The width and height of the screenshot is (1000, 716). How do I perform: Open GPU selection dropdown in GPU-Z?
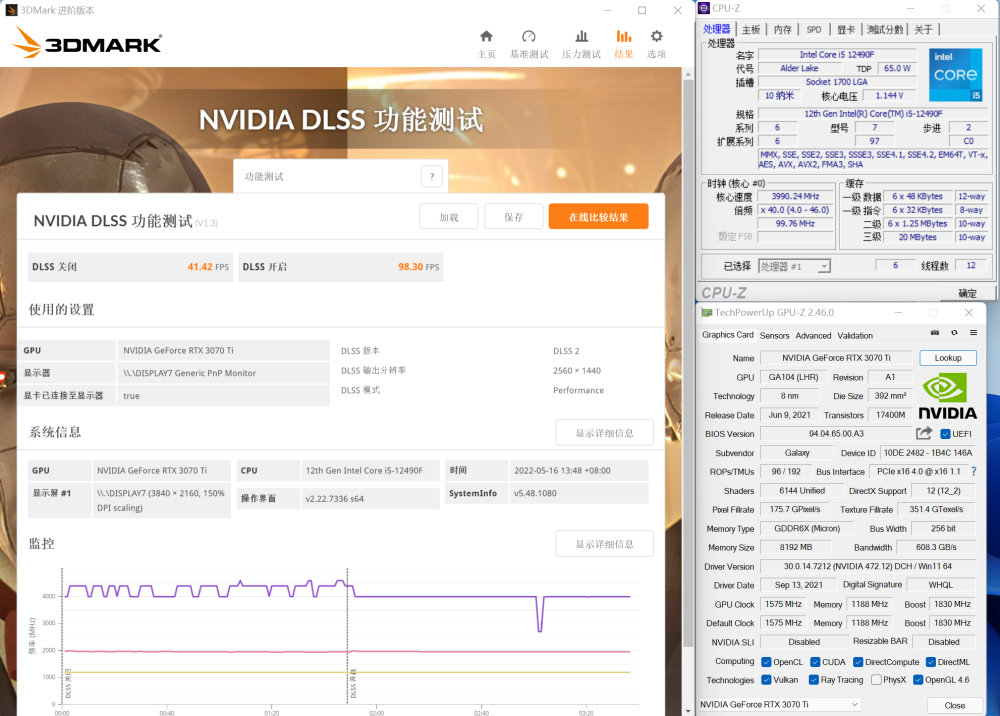point(779,705)
